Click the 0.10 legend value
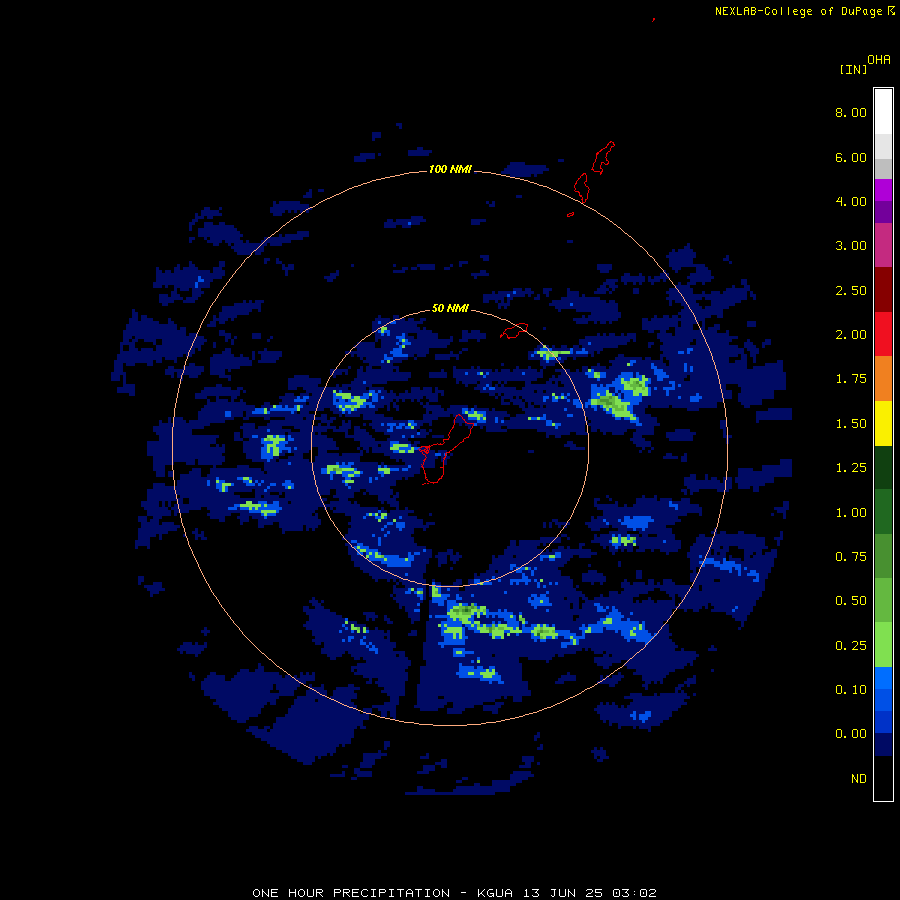Screen dimensions: 900x900 (851, 690)
